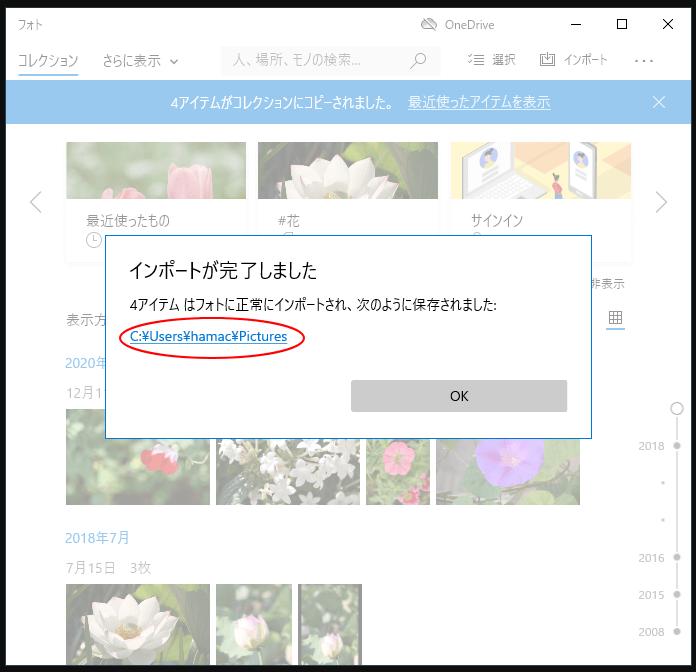Click the OneDrive cloud icon
This screenshot has height=672, width=696.
tap(429, 25)
